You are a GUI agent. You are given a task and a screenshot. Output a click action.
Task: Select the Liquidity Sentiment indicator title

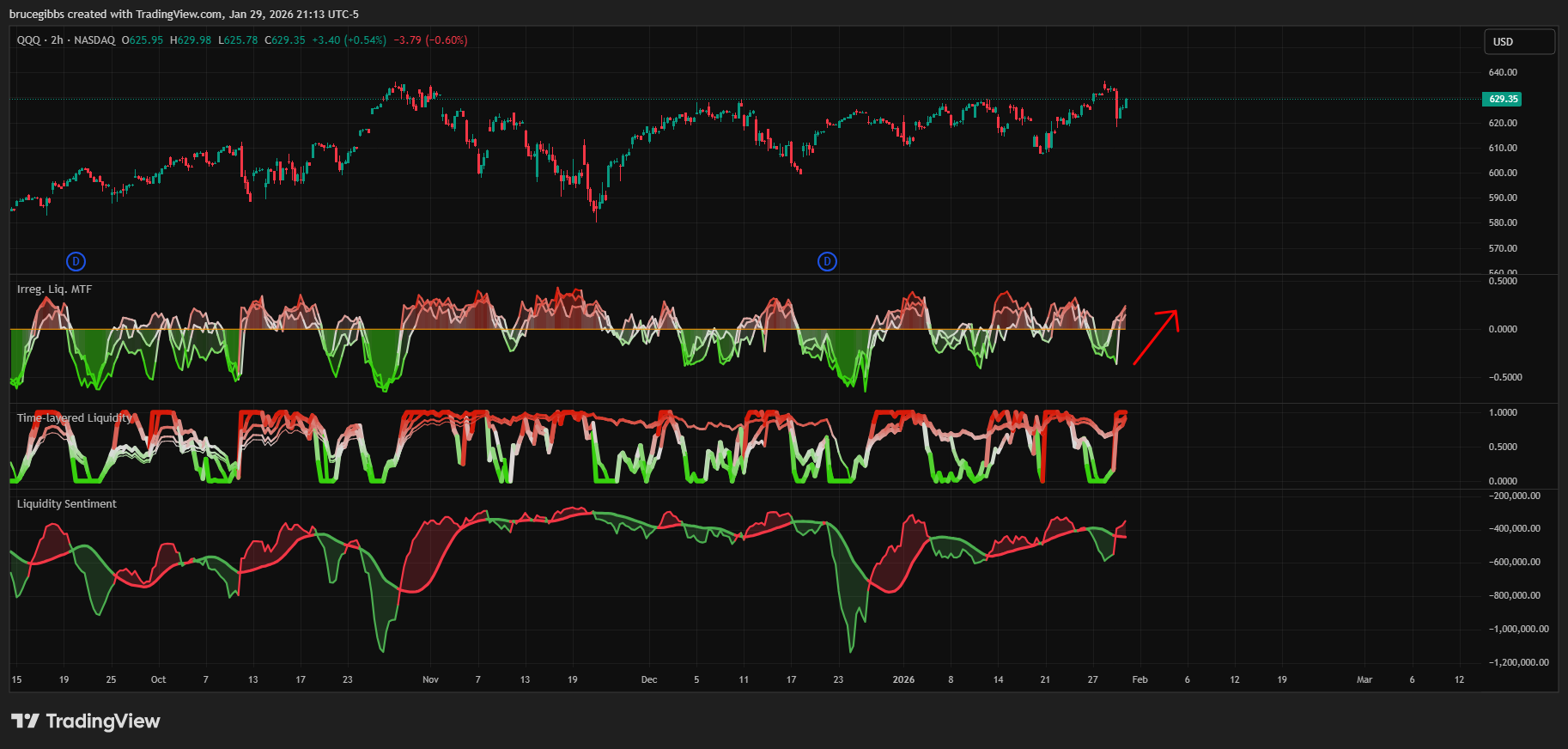pyautogui.click(x=67, y=504)
